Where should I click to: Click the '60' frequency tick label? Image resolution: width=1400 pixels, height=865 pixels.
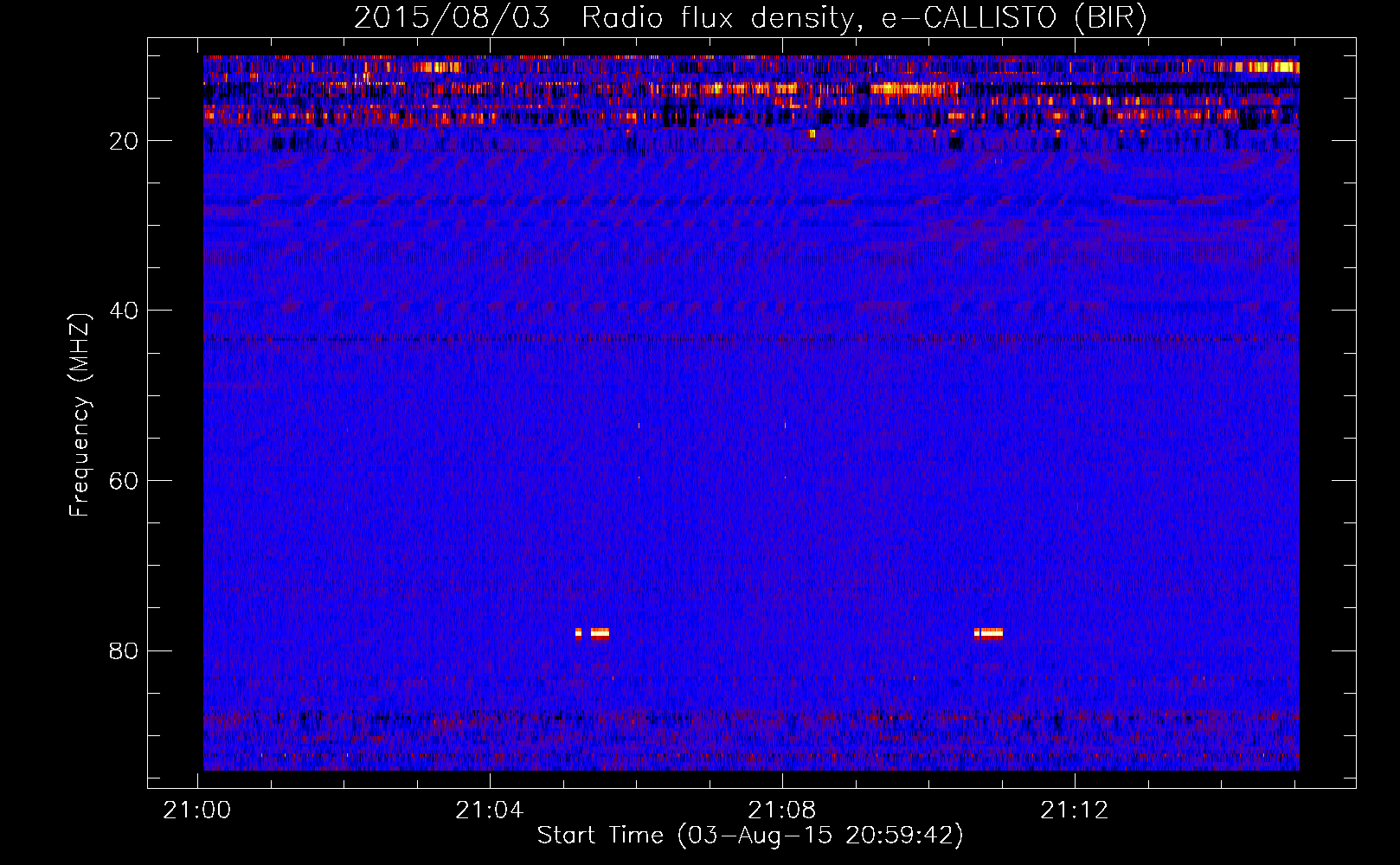click(124, 481)
